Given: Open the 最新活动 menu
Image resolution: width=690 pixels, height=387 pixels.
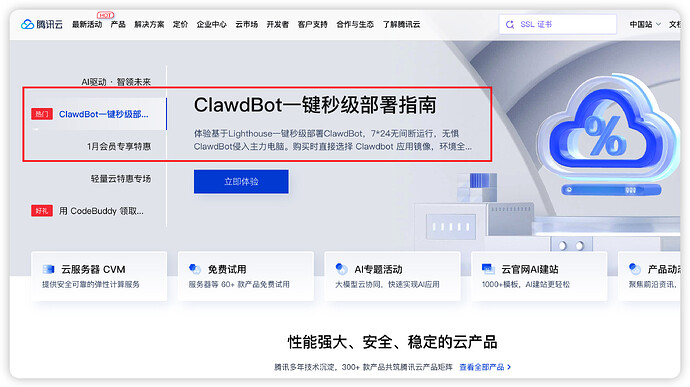Looking at the screenshot, I should 87,25.
